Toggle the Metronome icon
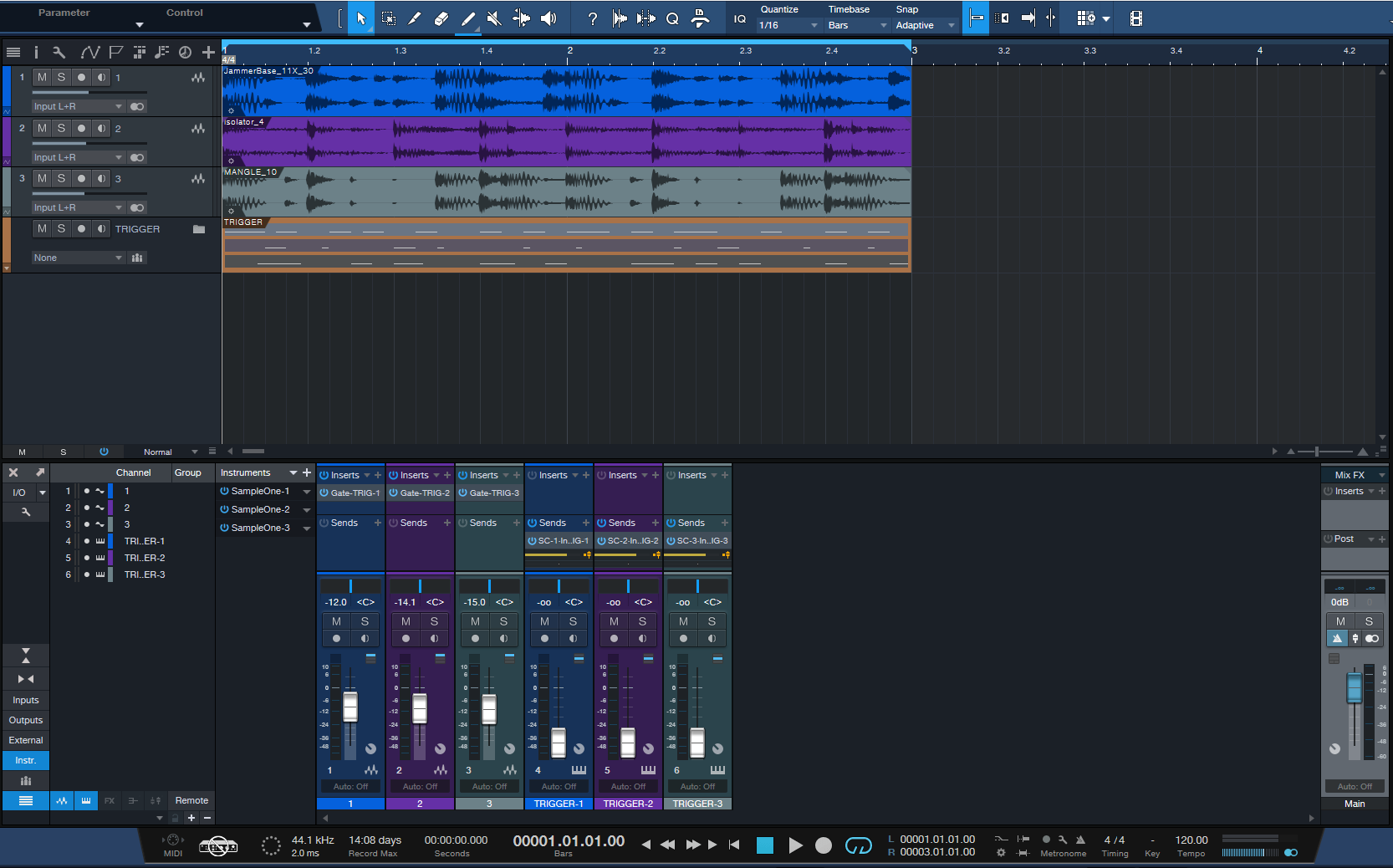 point(1080,840)
